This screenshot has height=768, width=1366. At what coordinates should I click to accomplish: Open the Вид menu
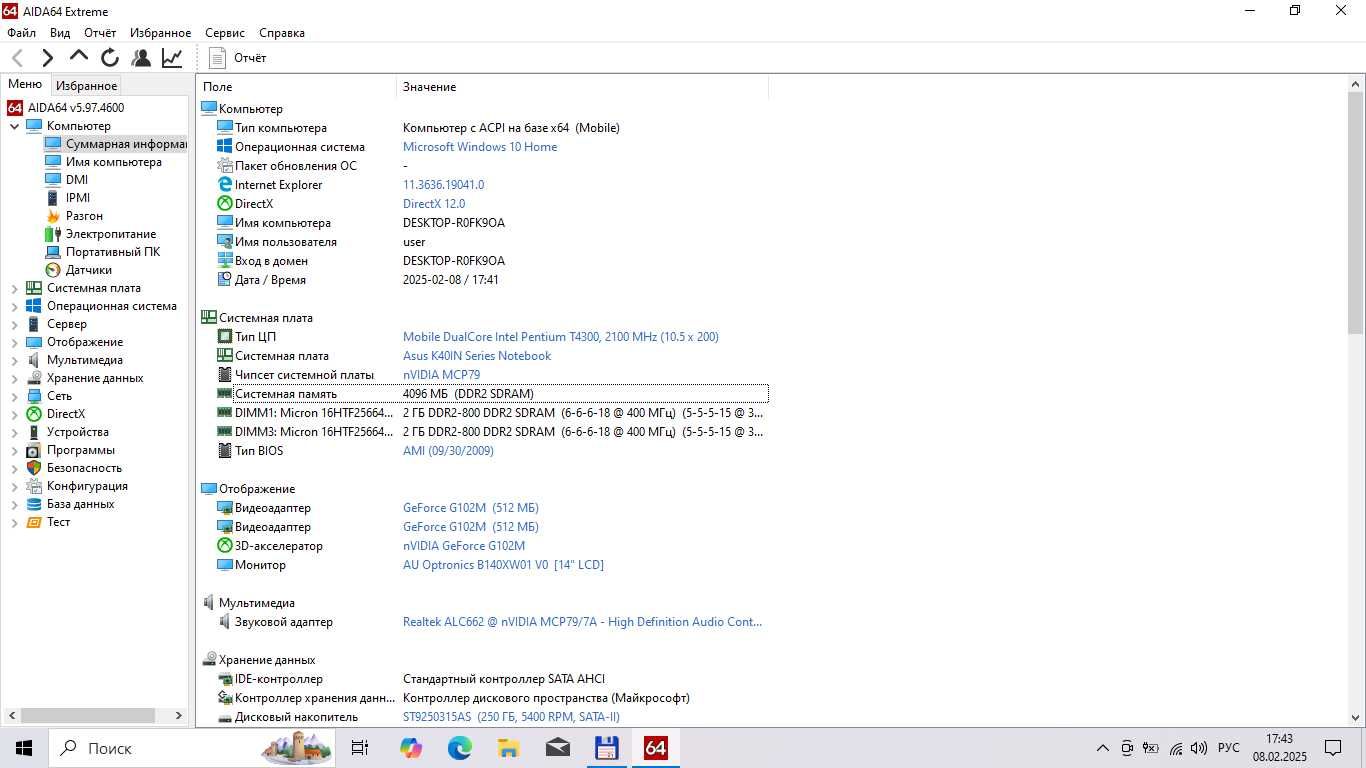pyautogui.click(x=60, y=33)
